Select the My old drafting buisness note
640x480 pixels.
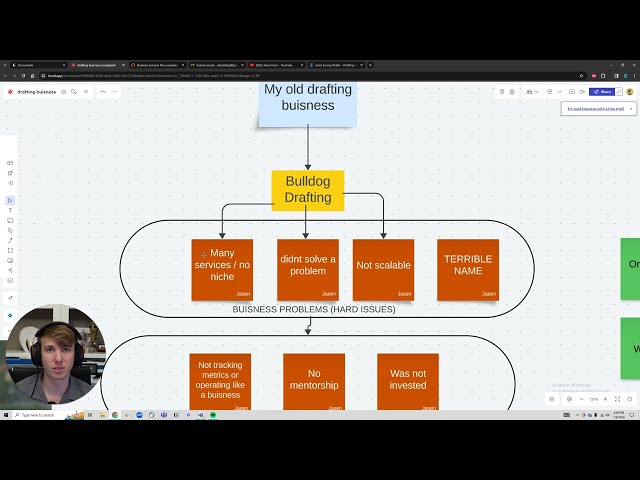(308, 104)
